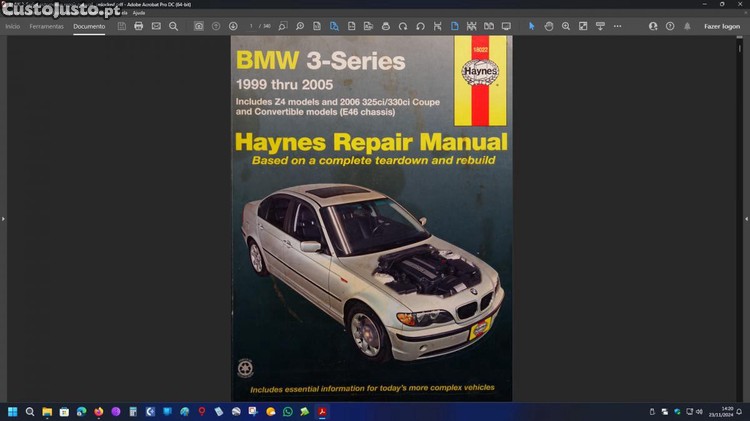Select the hand pan tool
Viewport: 750px width, 421px height.
pos(549,26)
